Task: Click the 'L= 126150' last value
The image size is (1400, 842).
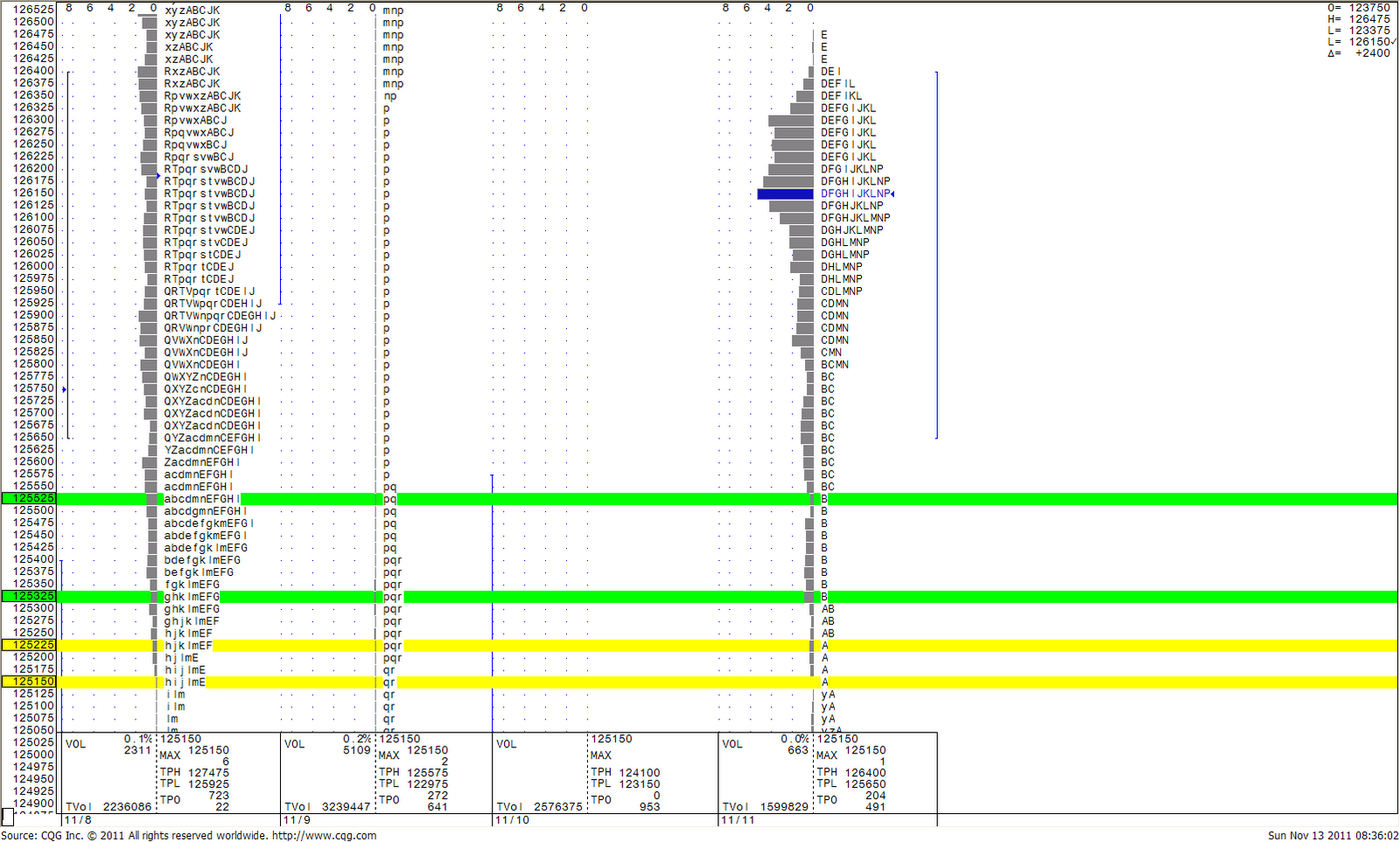Action: [x=1361, y=41]
